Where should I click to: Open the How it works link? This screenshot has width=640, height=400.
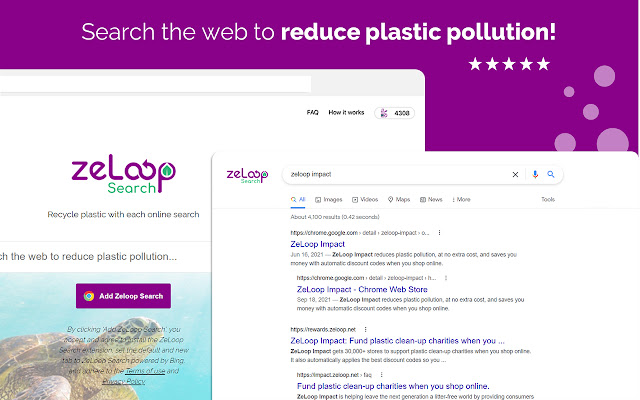(x=346, y=113)
